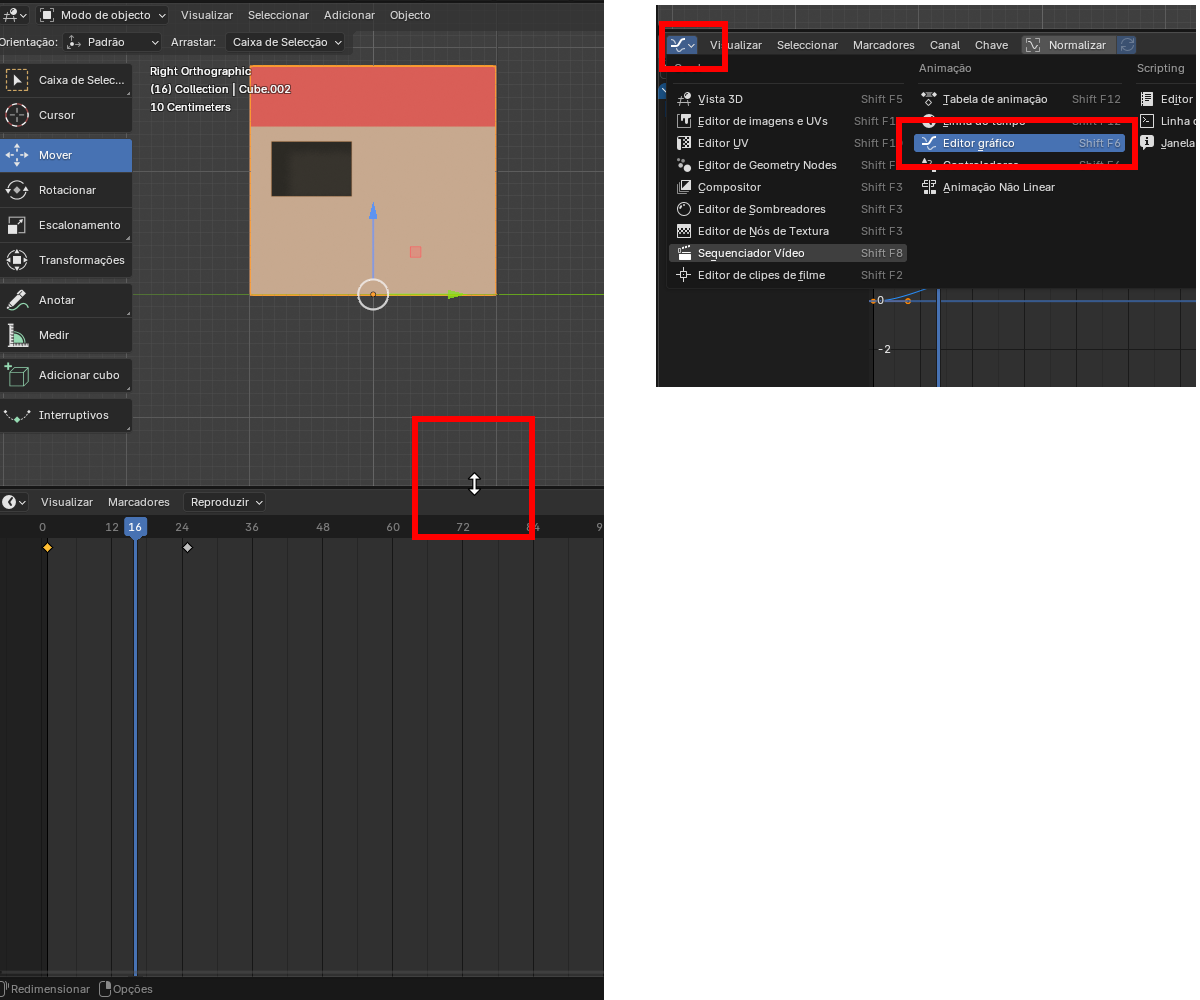
Task: Select the Interruptivos tool
Action: tap(66, 415)
